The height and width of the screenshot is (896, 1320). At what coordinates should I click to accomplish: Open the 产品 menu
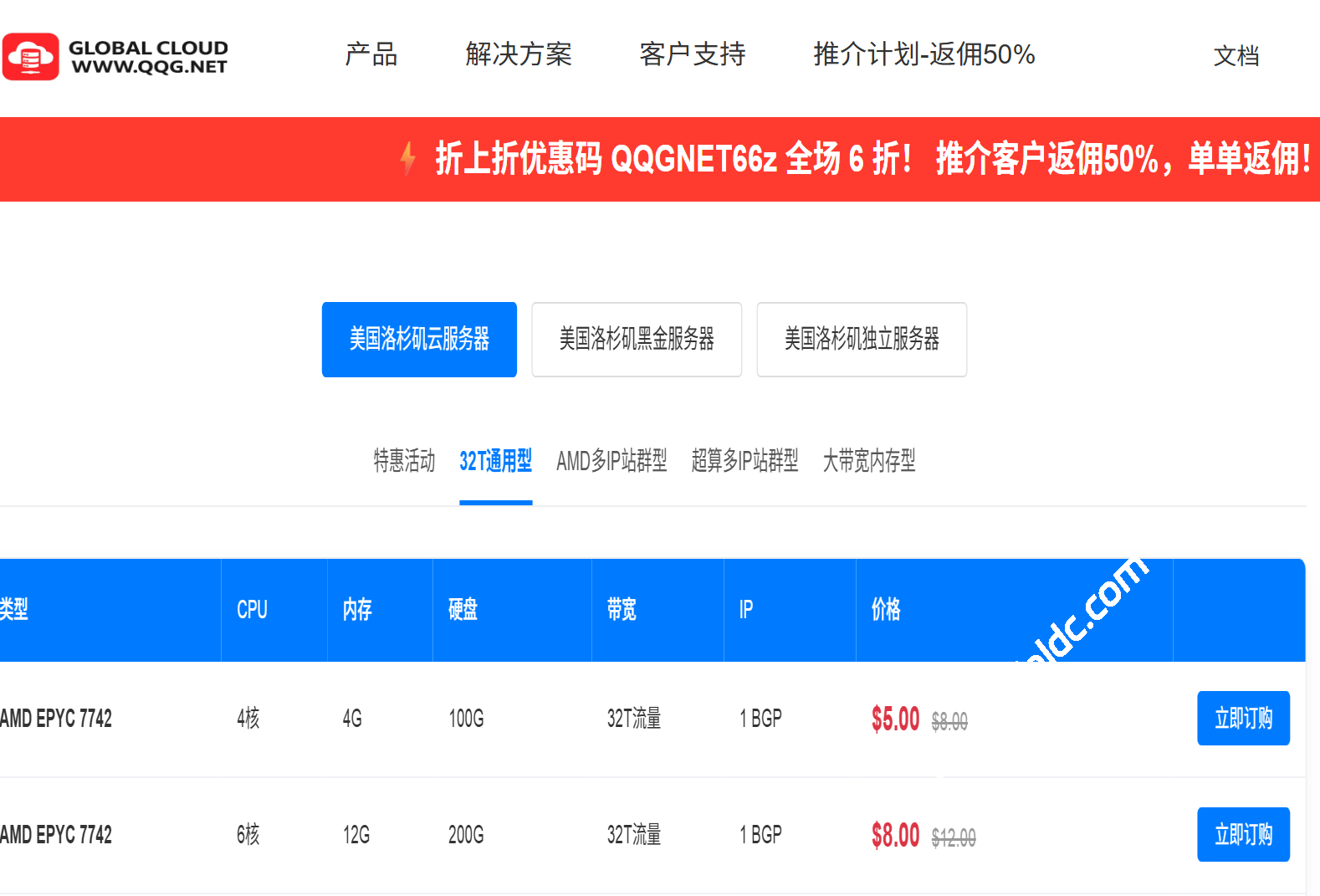point(371,54)
